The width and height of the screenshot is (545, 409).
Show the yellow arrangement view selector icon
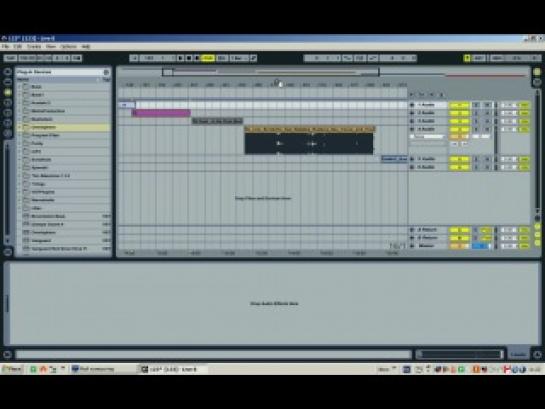click(x=537, y=72)
